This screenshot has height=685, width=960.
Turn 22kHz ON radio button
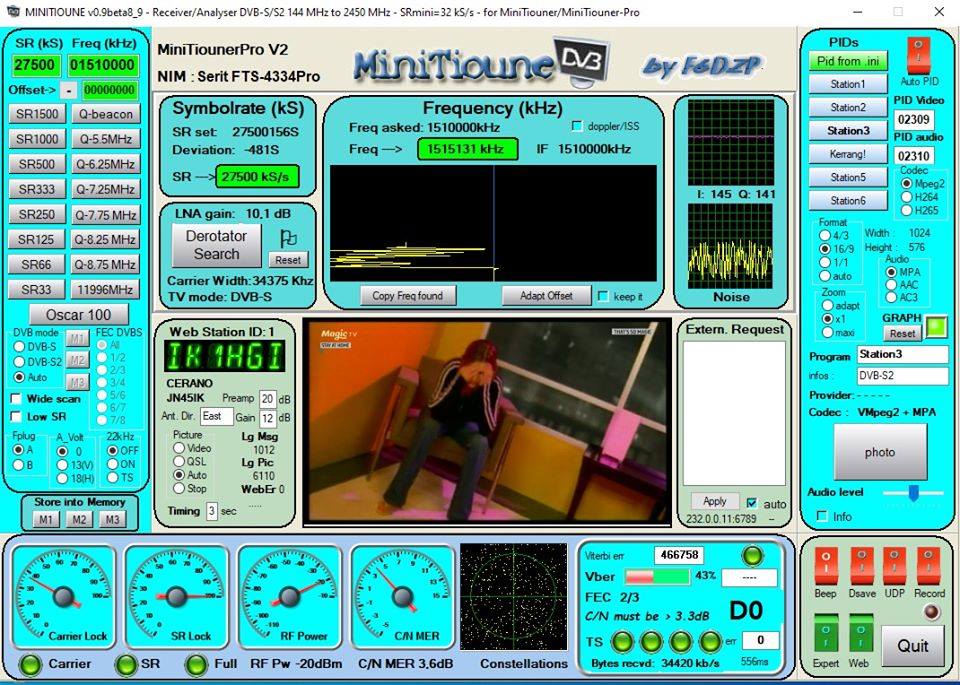tap(112, 464)
